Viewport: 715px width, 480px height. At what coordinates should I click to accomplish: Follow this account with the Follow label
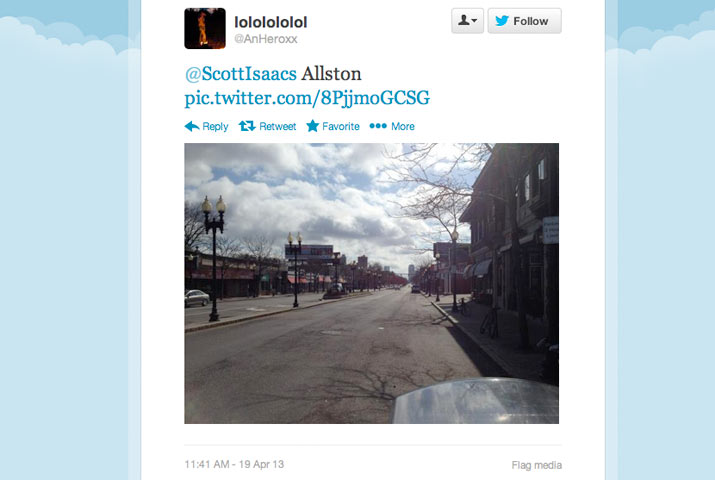(531, 21)
